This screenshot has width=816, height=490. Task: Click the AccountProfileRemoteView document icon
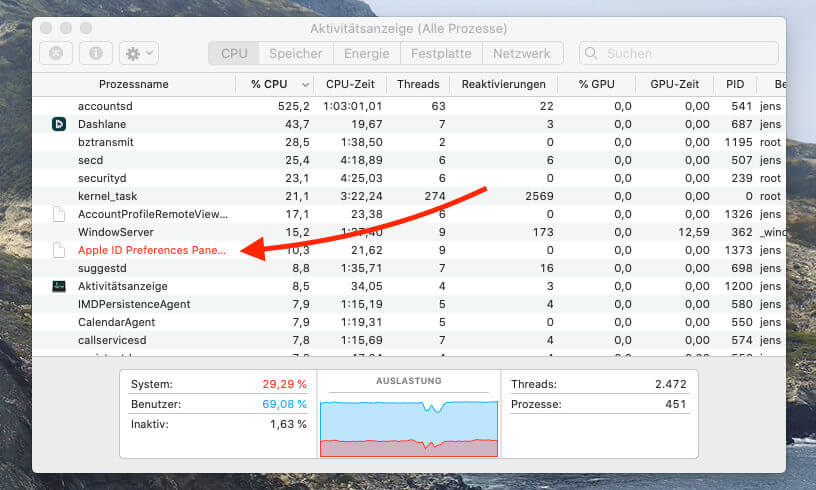pos(59,214)
